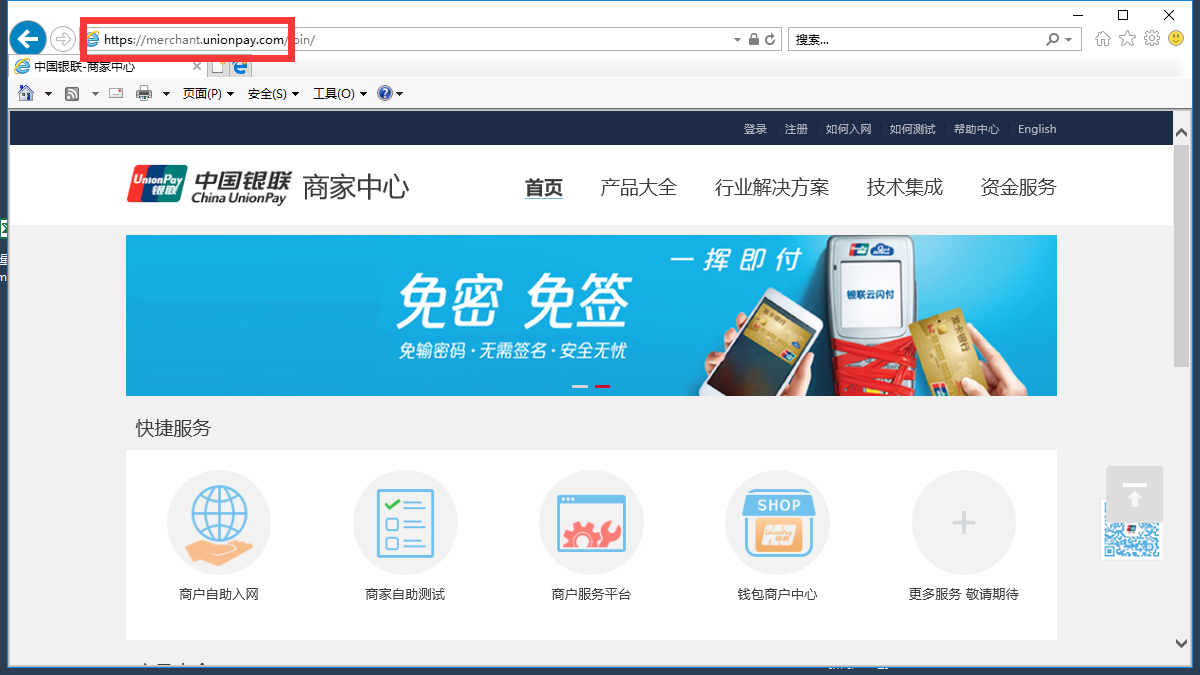
Task: Open the 商户服务平台 gear window icon
Action: [x=591, y=522]
